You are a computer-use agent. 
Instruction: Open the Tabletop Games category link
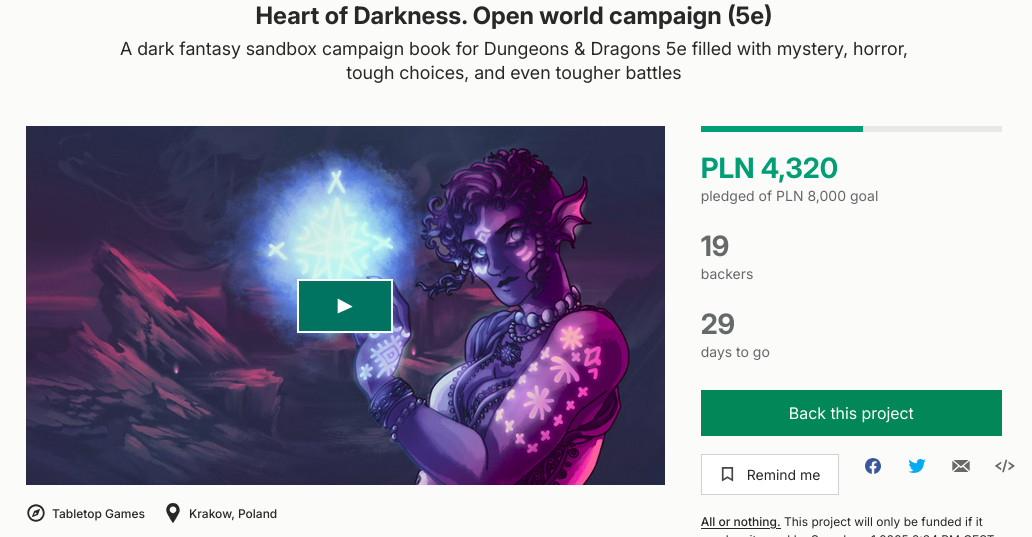tap(98, 514)
